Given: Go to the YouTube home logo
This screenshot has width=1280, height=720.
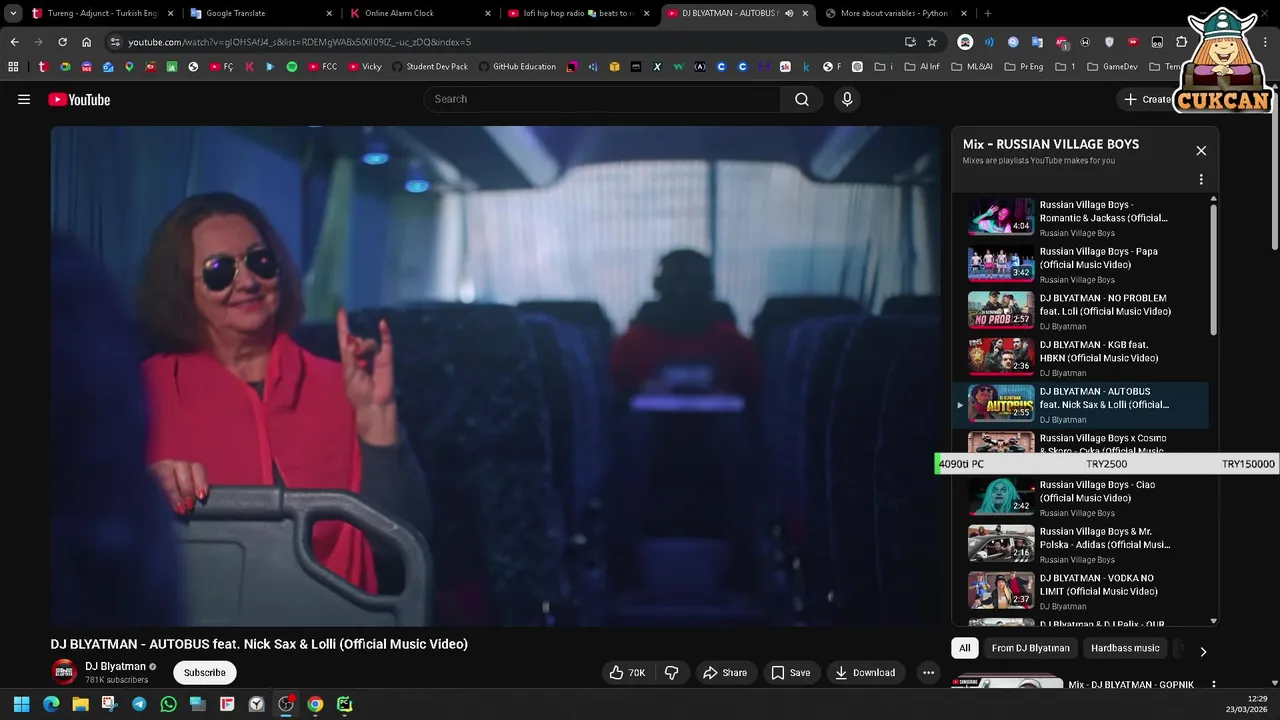Looking at the screenshot, I should (79, 99).
